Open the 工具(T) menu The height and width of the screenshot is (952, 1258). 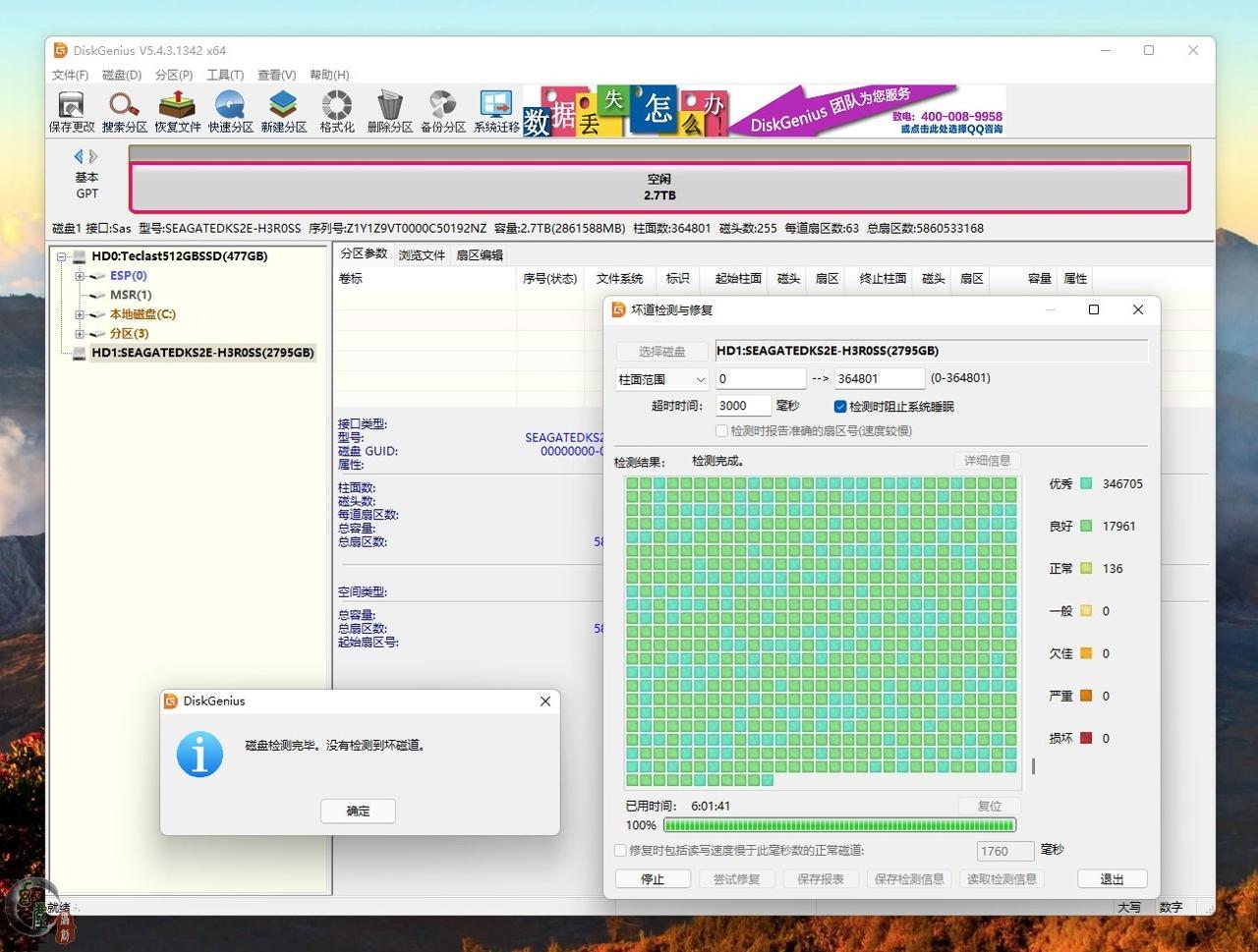[224, 75]
